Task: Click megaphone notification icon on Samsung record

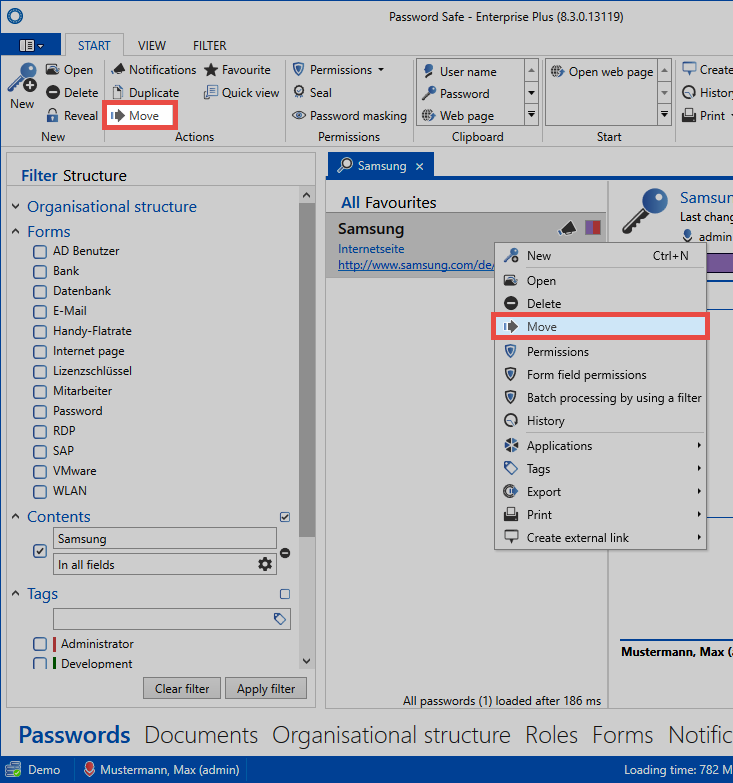Action: point(567,228)
